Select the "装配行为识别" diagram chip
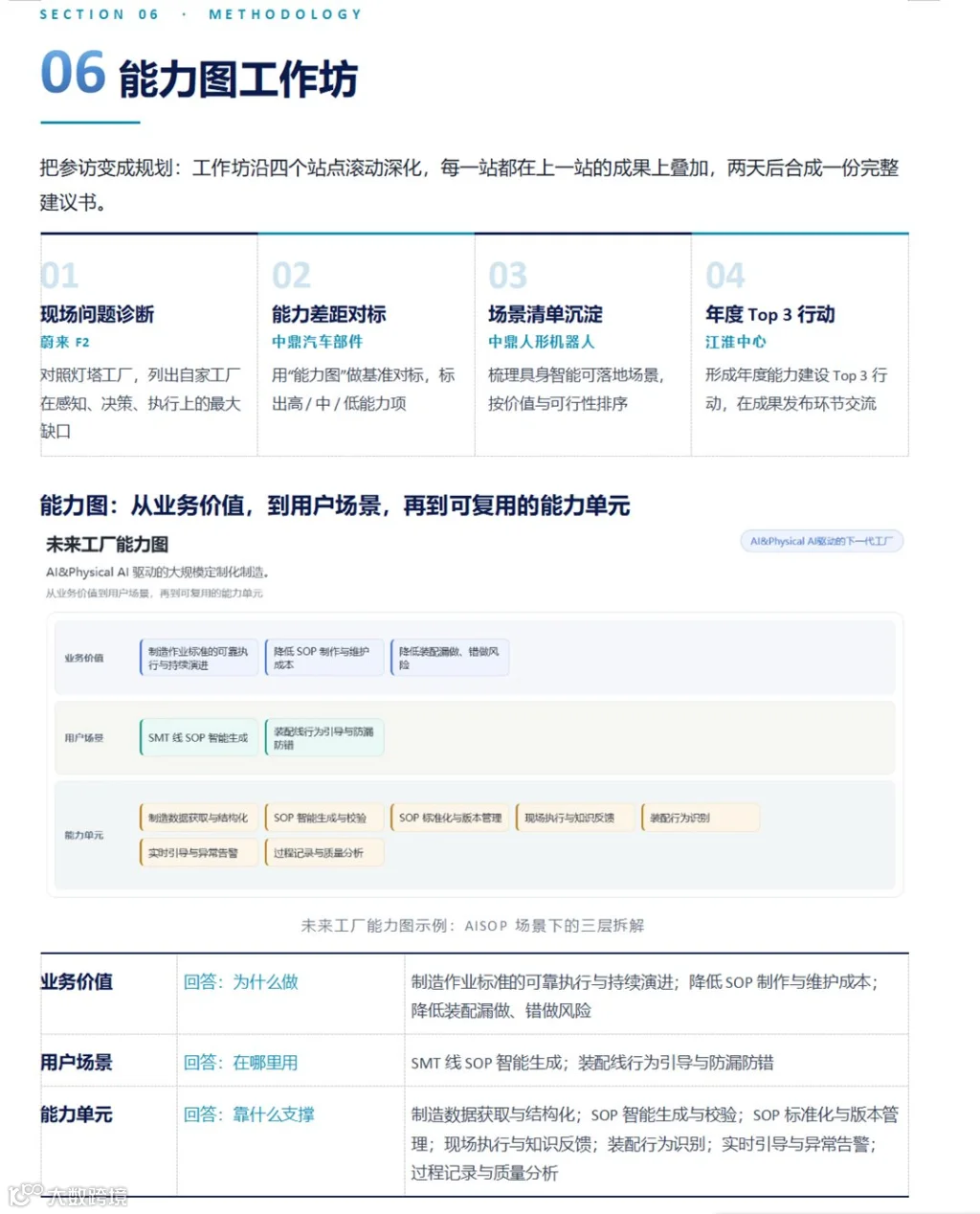 (701, 818)
